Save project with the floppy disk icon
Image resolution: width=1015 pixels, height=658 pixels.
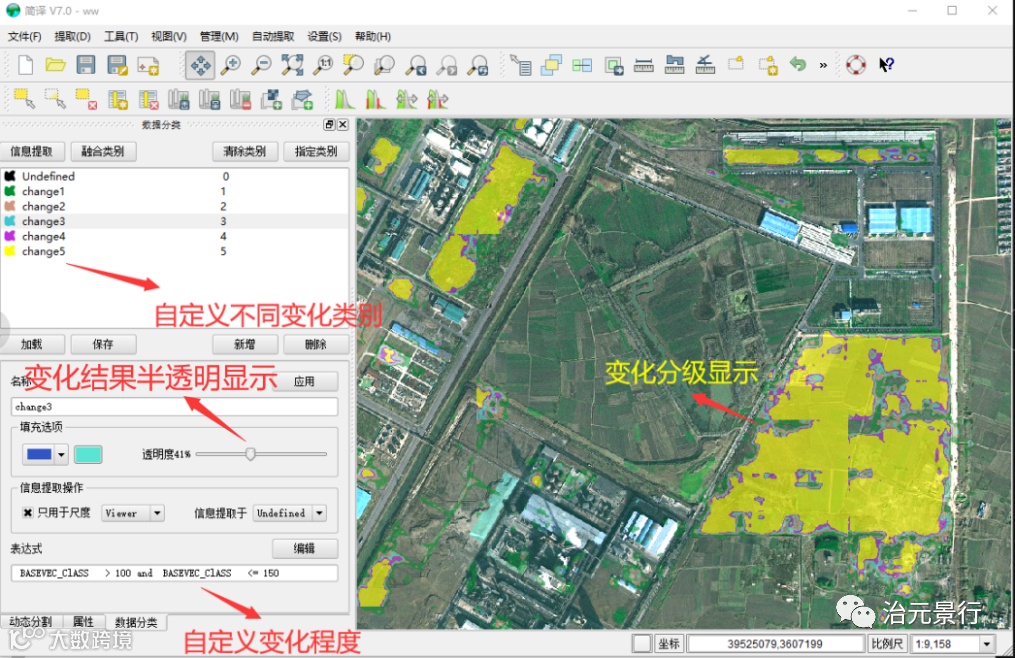[x=85, y=65]
